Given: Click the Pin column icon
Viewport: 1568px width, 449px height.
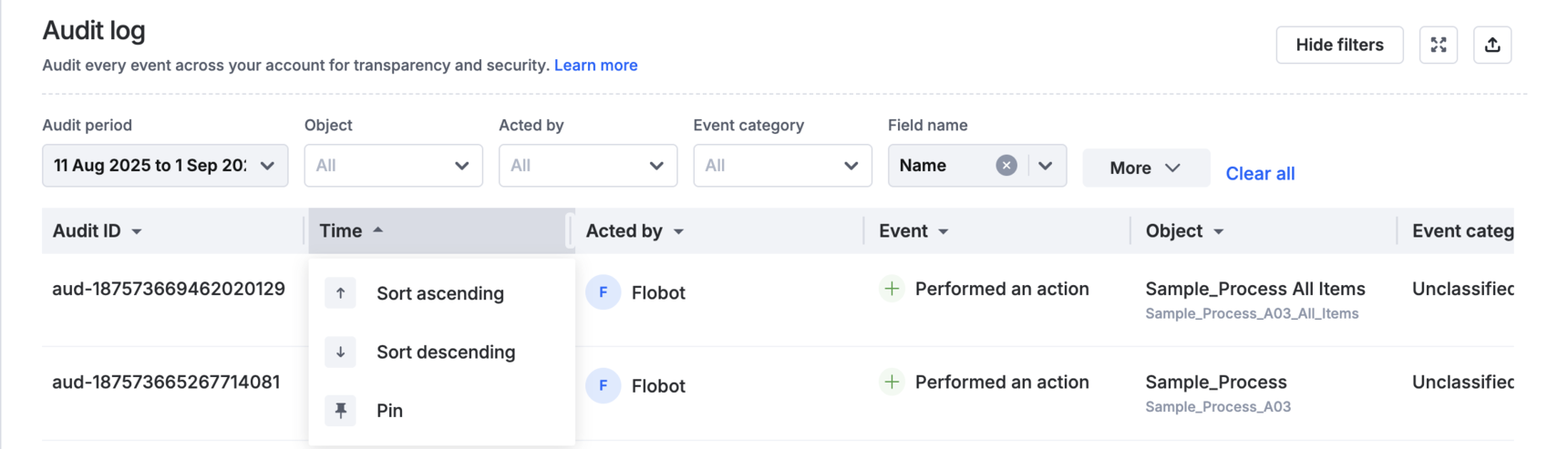Looking at the screenshot, I should tap(340, 411).
